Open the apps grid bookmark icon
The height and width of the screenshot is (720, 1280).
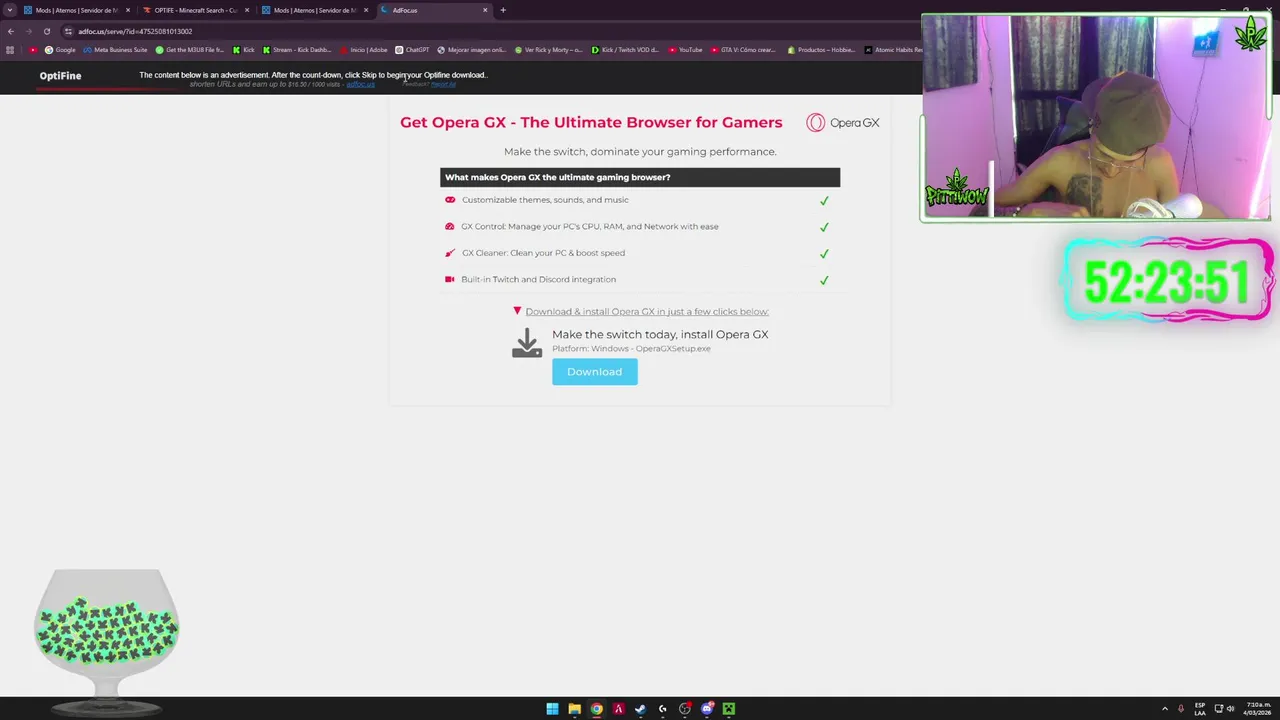point(10,50)
